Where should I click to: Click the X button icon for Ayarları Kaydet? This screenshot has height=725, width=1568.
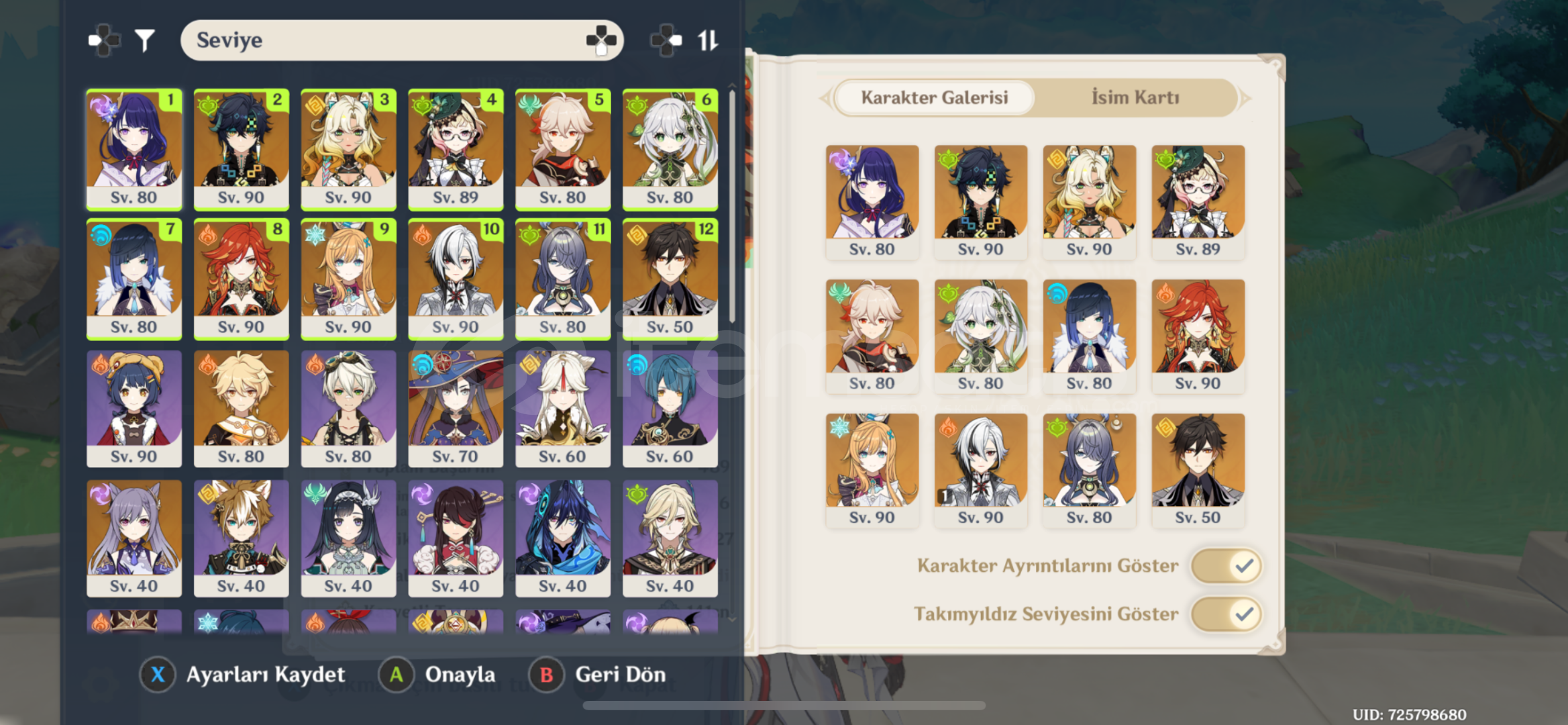[x=158, y=675]
